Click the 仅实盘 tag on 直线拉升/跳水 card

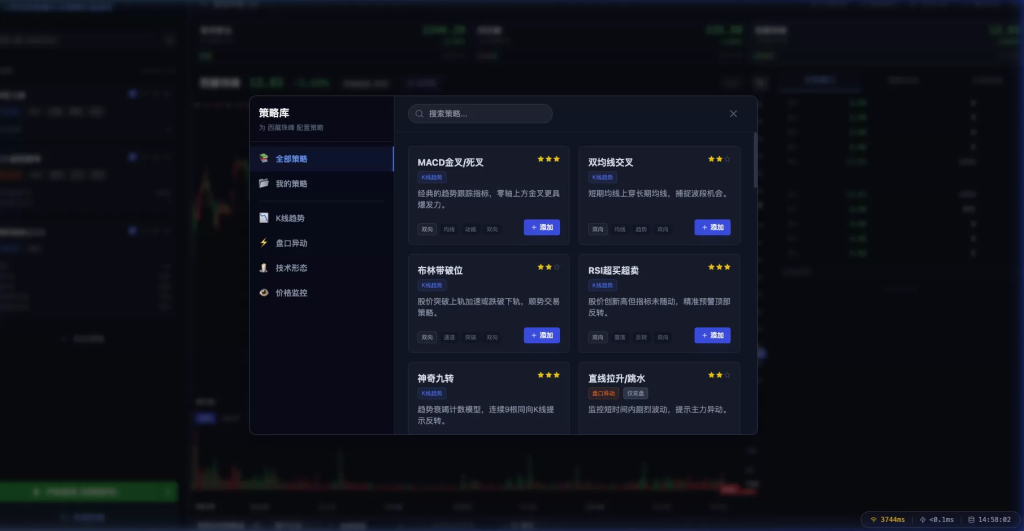coord(635,393)
